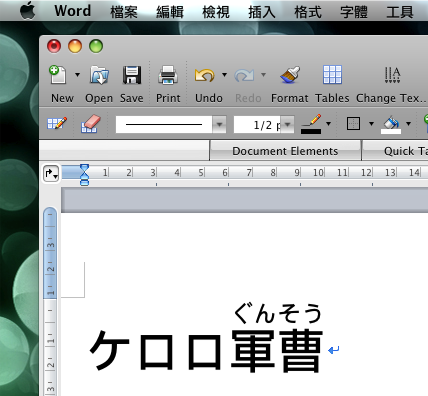The height and width of the screenshot is (396, 428).
Task: Open the 檔案 menu
Action: click(x=124, y=12)
